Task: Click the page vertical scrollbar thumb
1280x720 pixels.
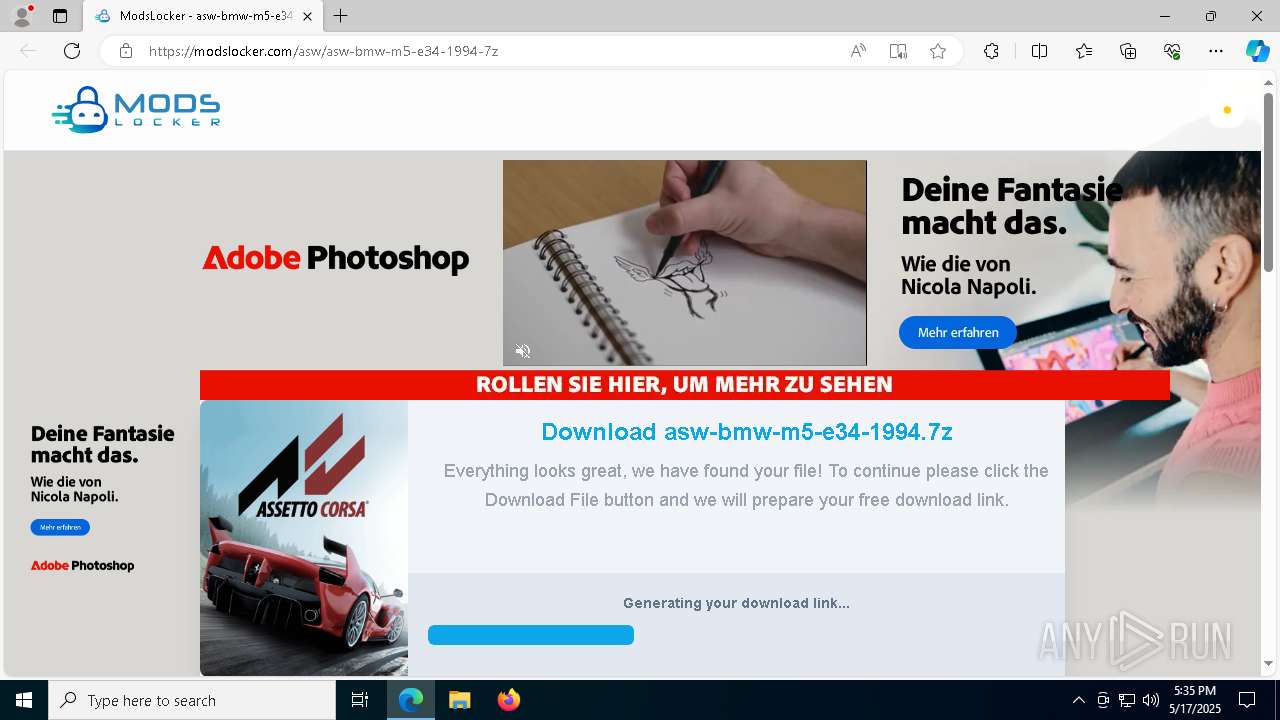Action: point(1268,183)
